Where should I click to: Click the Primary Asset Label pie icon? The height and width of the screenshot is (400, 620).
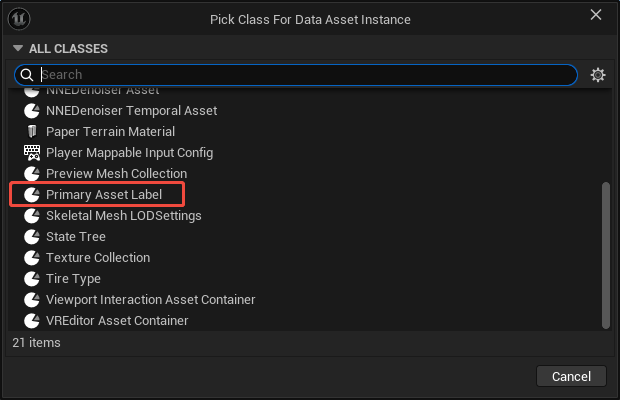point(31,195)
